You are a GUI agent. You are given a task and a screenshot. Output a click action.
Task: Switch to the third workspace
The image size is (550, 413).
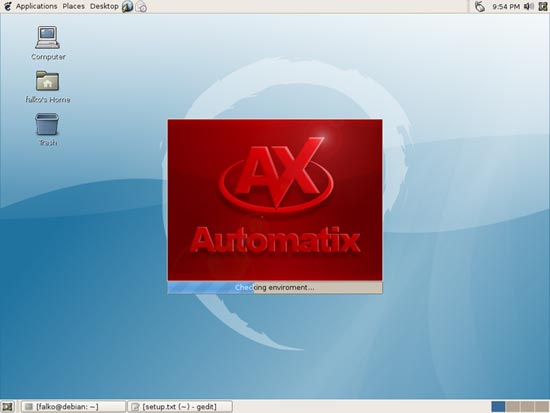pyautogui.click(x=527, y=407)
